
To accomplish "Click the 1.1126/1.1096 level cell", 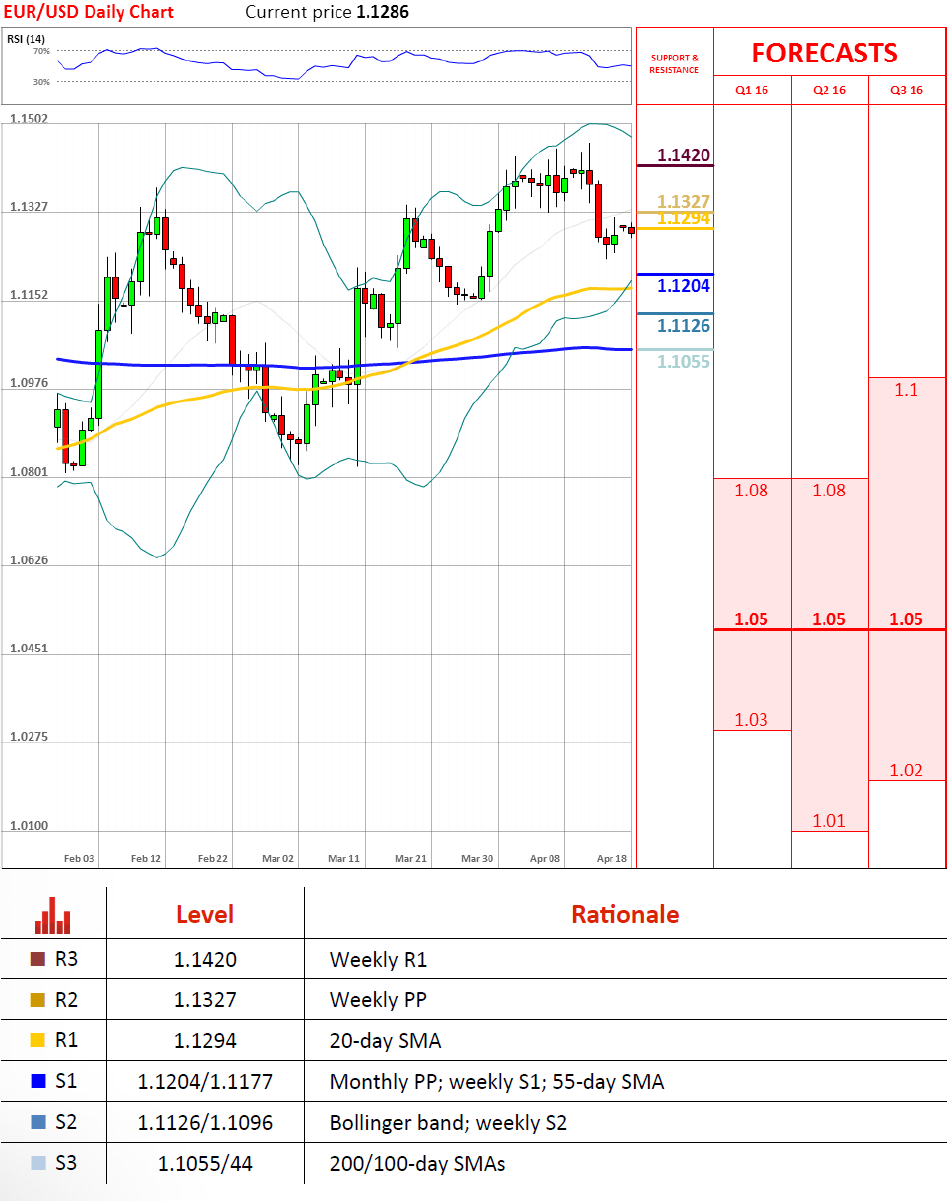I will coord(205,1123).
